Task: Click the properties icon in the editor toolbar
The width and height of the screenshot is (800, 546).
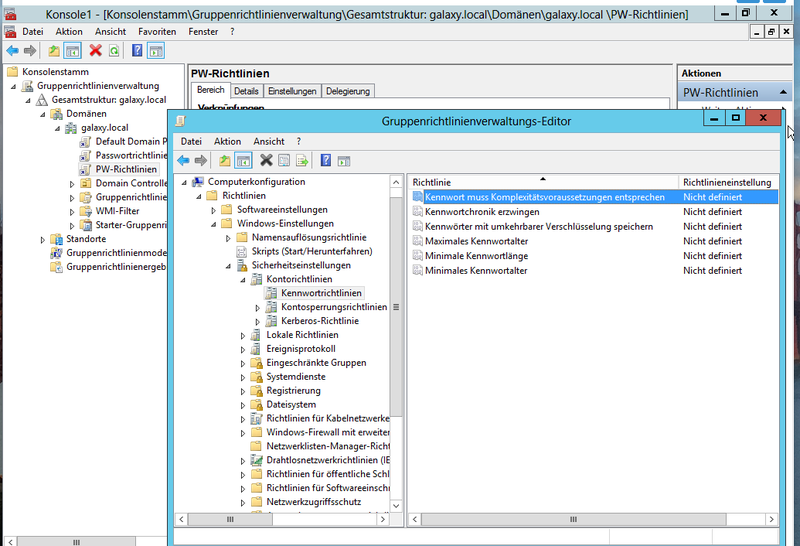Action: [x=284, y=160]
